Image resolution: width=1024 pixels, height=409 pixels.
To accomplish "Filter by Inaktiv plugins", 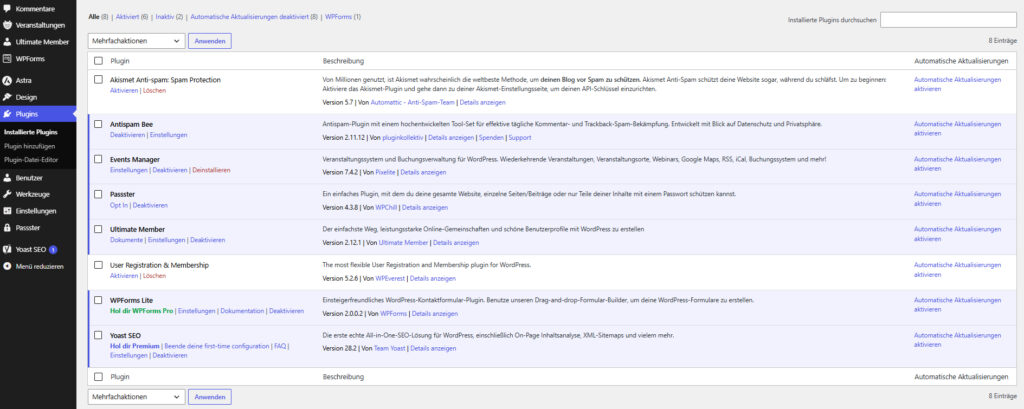I will coord(165,16).
